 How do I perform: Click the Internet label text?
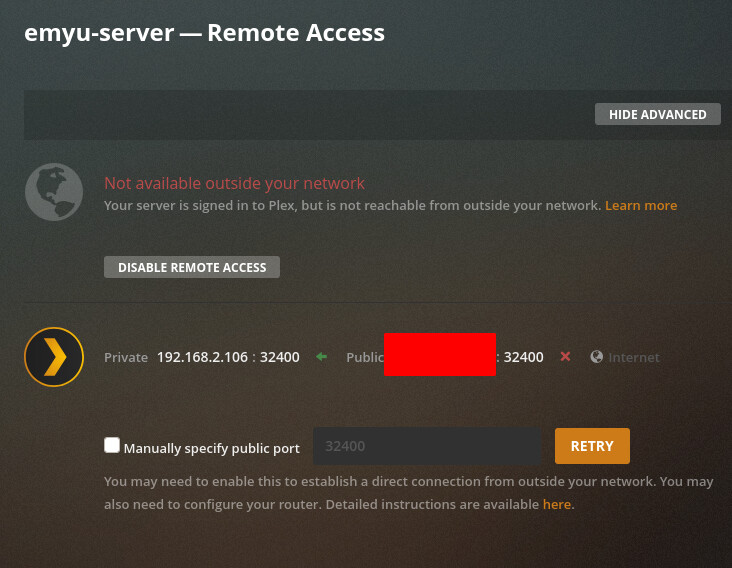tap(634, 357)
